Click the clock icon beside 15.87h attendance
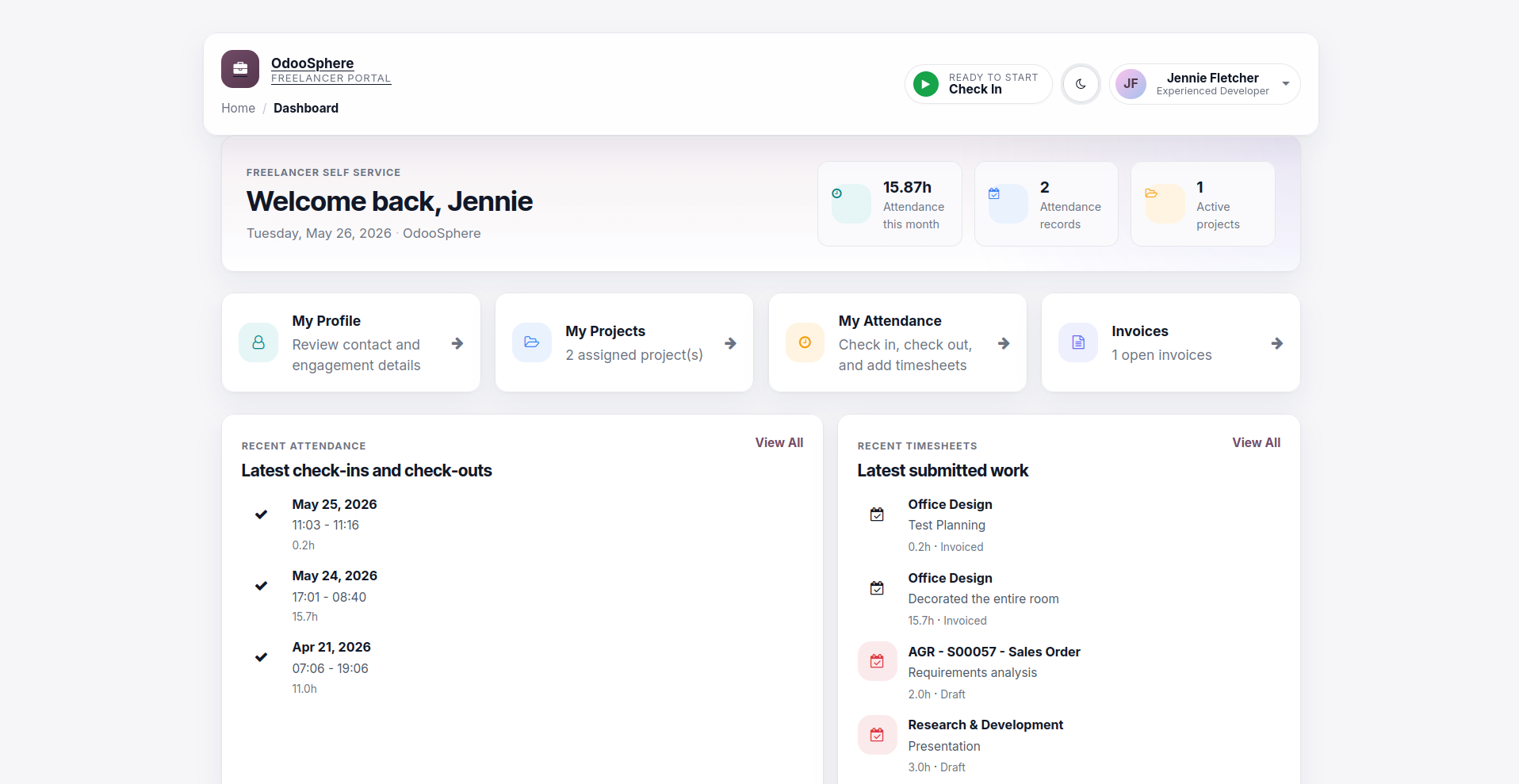This screenshot has width=1519, height=784. (836, 193)
